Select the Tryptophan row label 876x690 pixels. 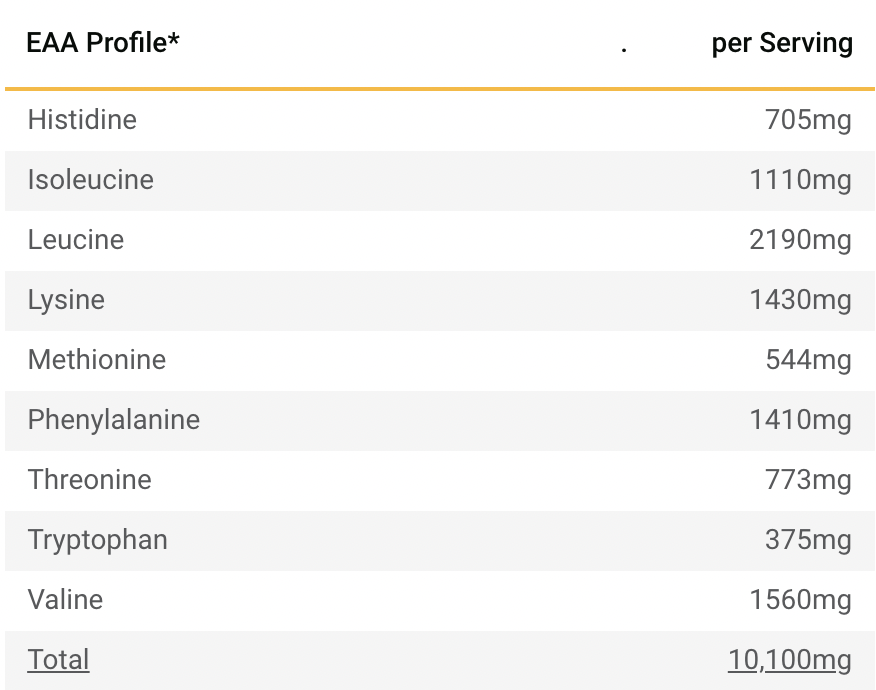pos(98,540)
